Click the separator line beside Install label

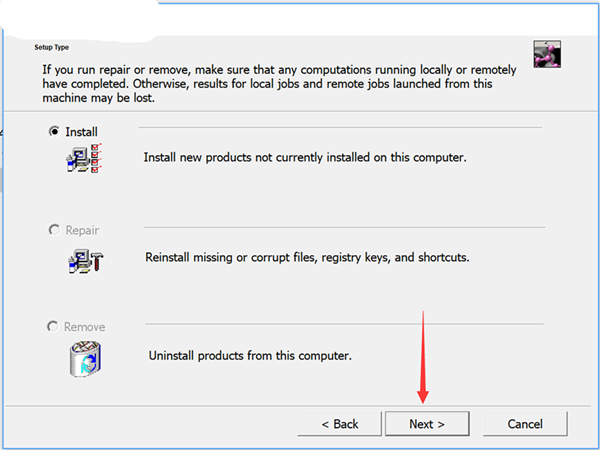(x=340, y=128)
